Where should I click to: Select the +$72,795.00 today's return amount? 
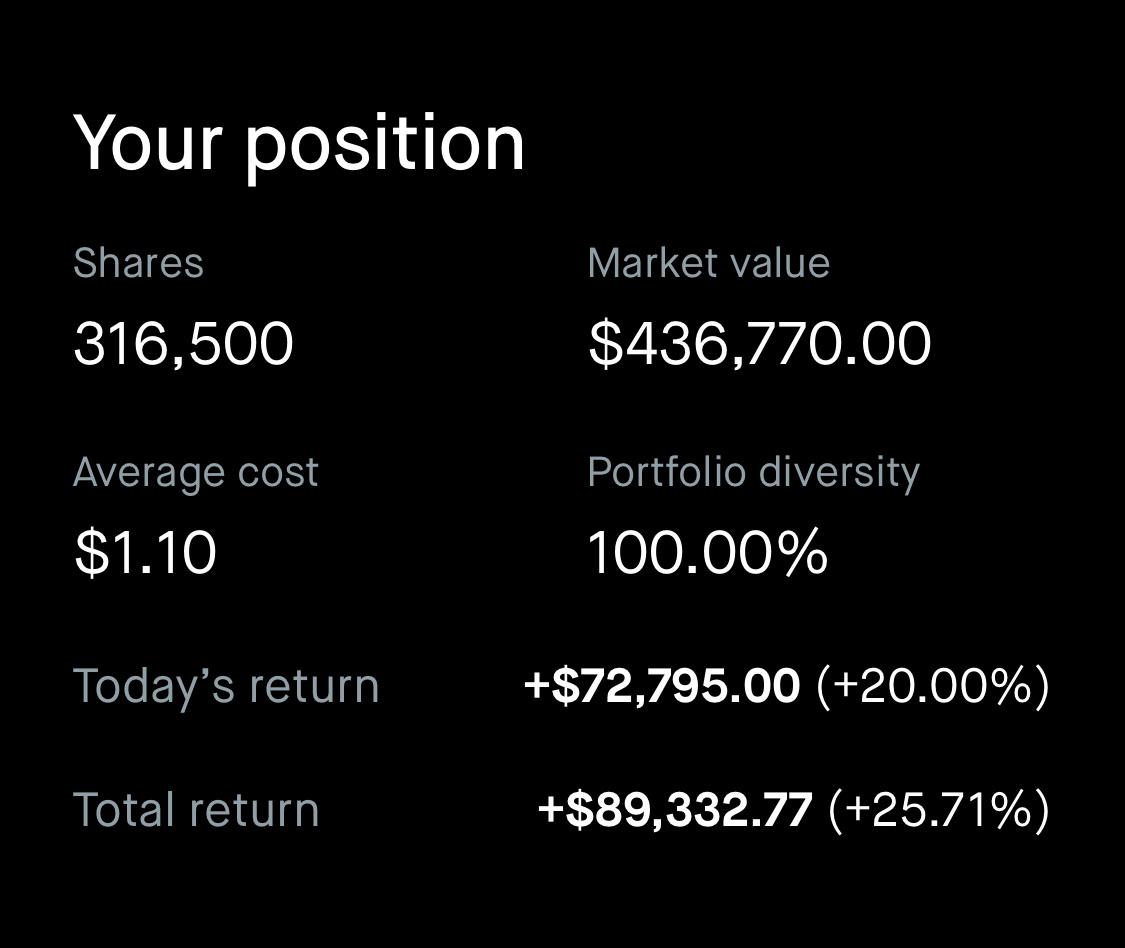pos(662,686)
